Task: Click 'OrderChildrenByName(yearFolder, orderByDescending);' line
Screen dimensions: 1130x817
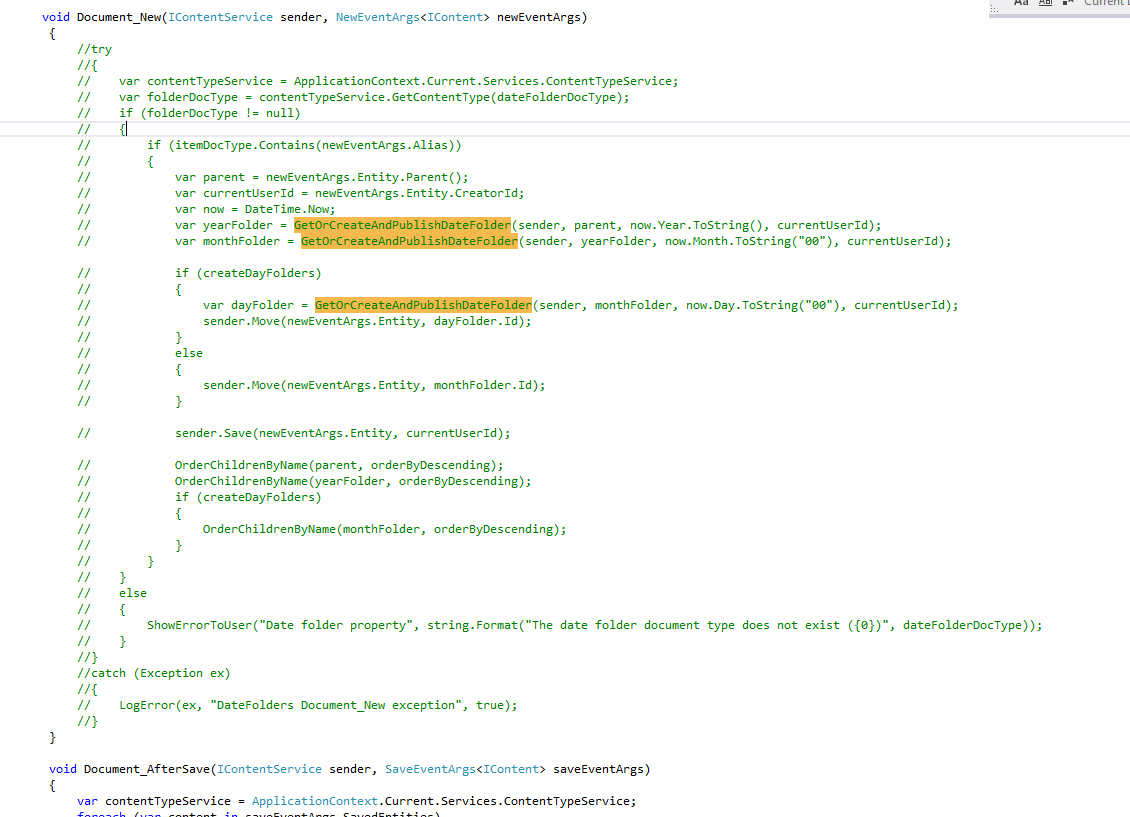Action: click(x=353, y=481)
